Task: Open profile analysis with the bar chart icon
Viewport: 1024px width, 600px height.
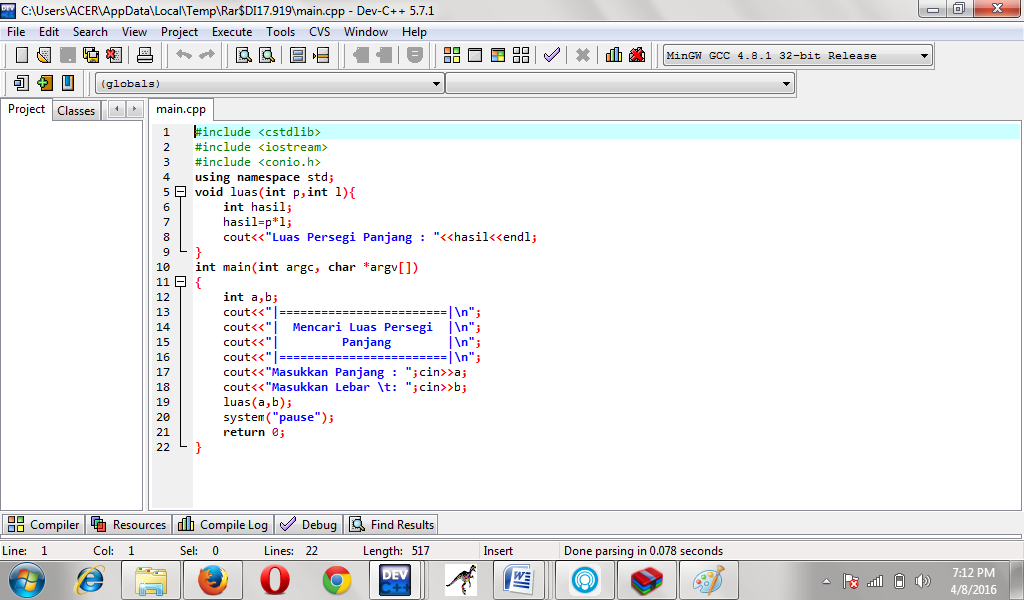Action: 614,55
